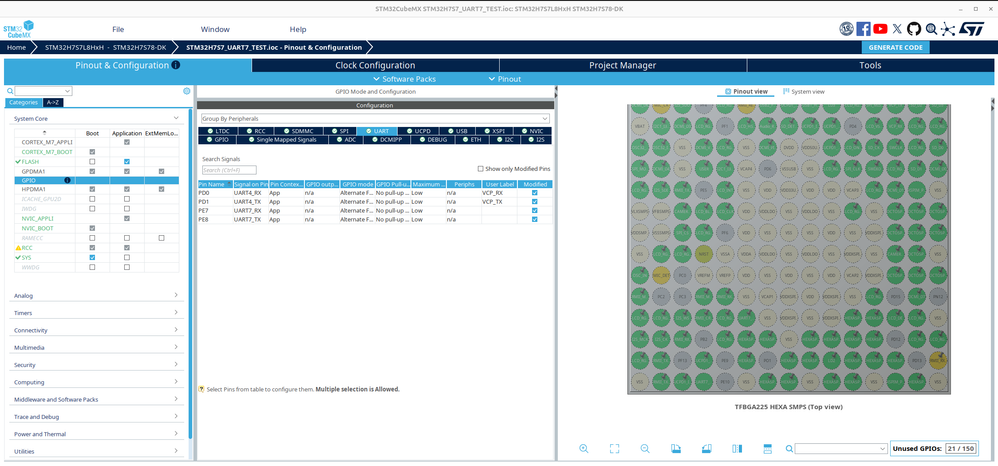Screen dimensions: 998x466
Task: Open the Facebook icon link
Action: (x=863, y=29)
